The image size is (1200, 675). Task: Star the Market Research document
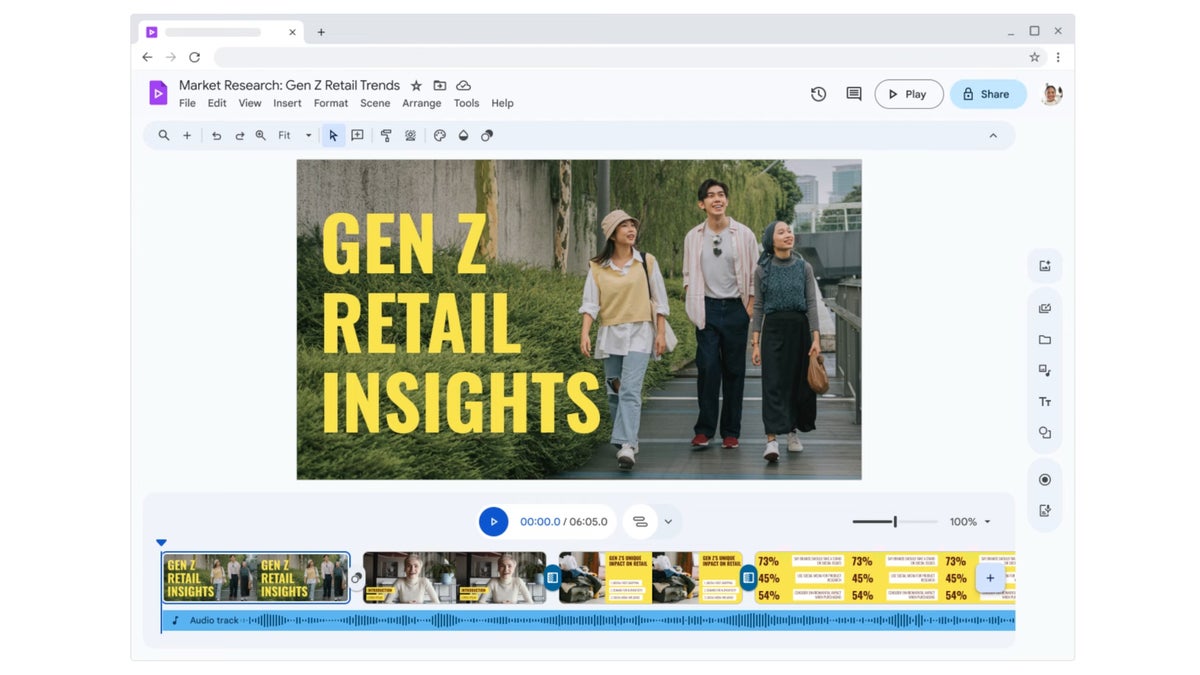point(416,86)
